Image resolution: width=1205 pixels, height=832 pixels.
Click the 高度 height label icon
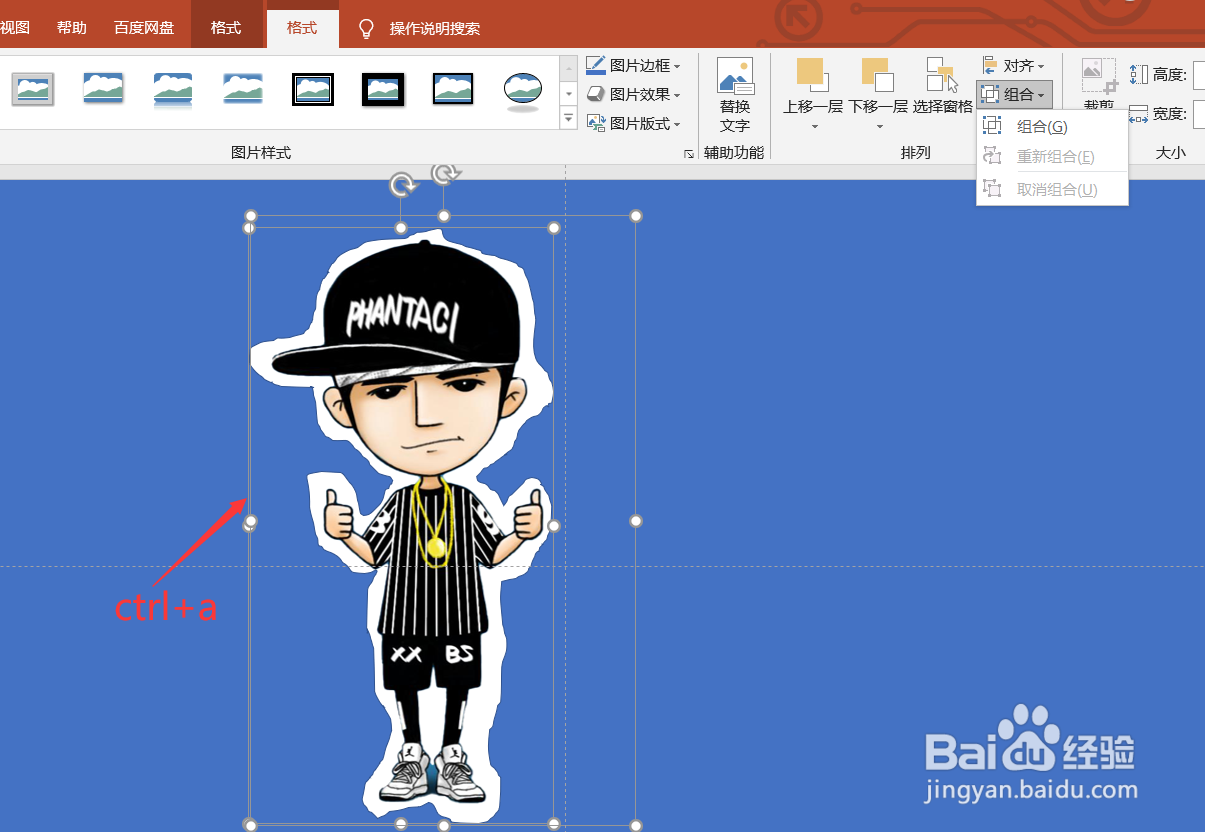(1139, 74)
